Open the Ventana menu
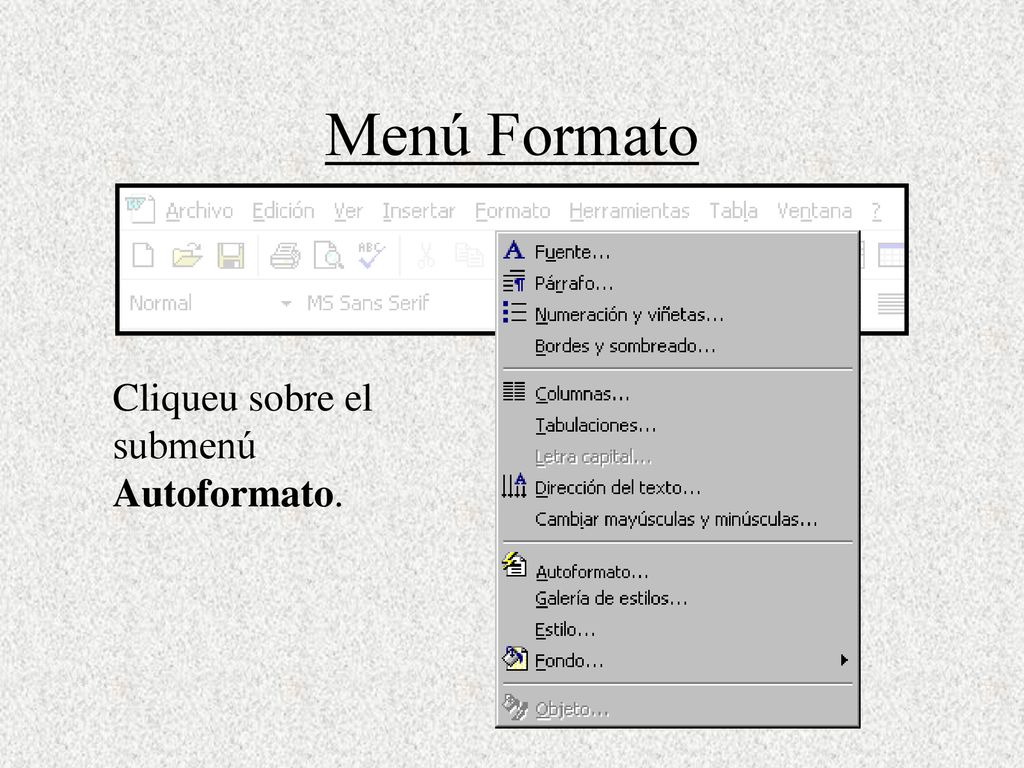Image resolution: width=1024 pixels, height=768 pixels. (814, 211)
